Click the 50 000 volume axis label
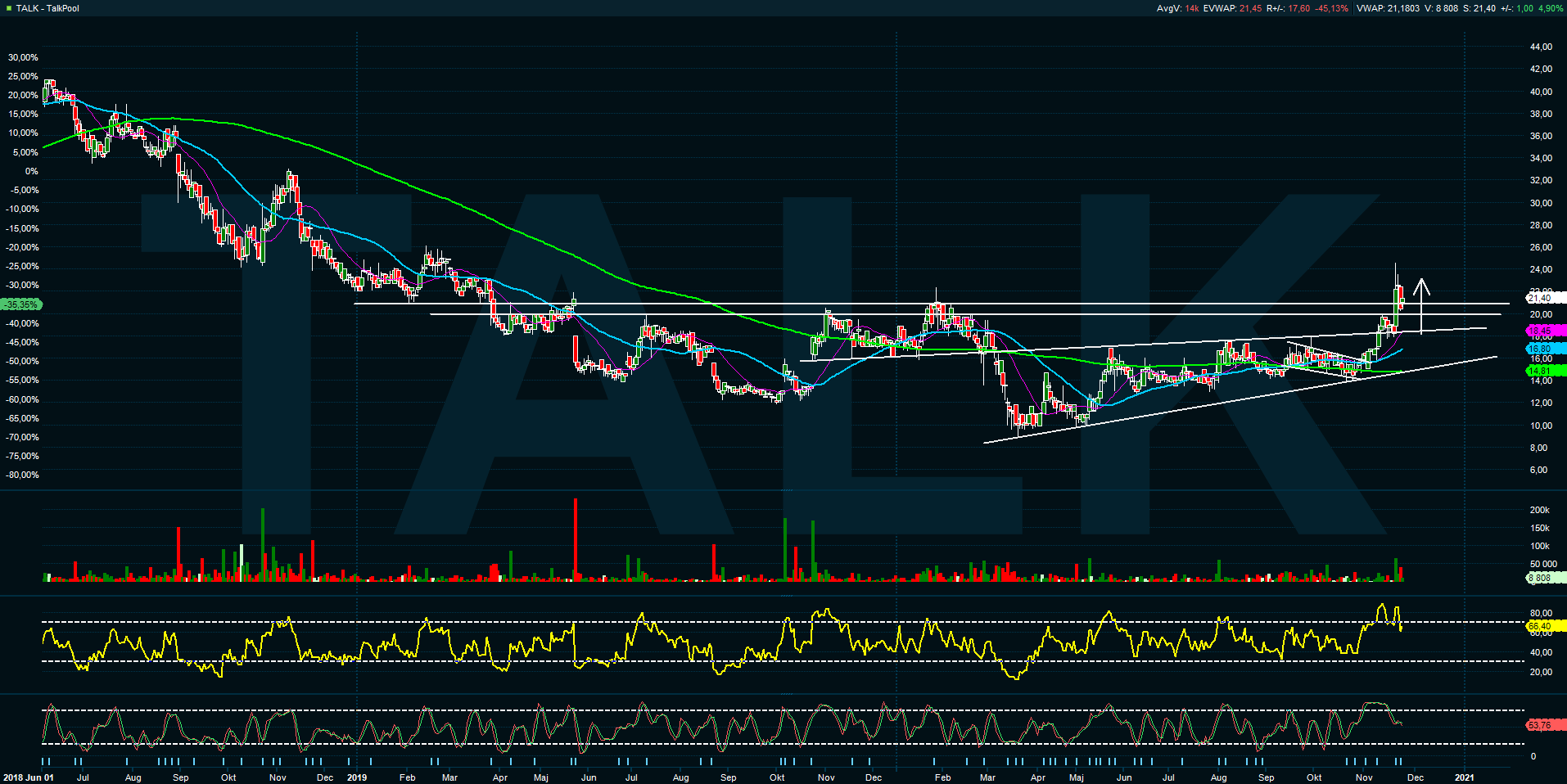This screenshot has height=784, width=1567. coord(1543,564)
